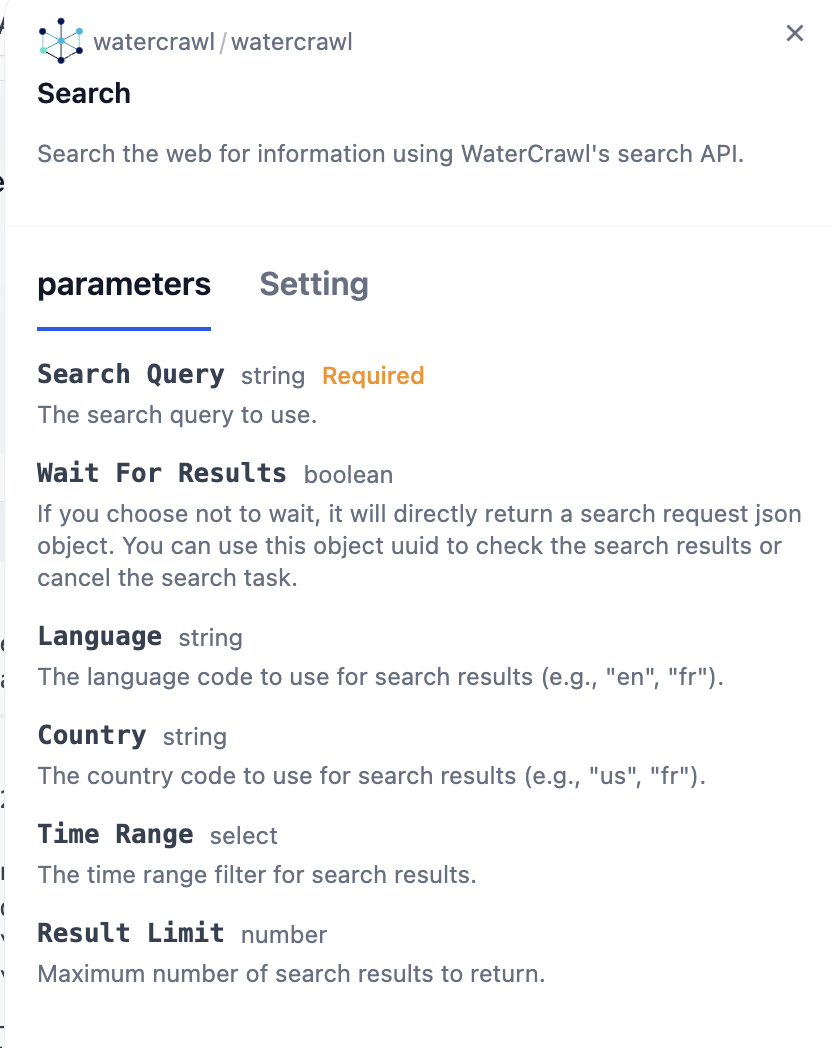Click the first watercrawl author name
832x1048 pixels.
[x=154, y=42]
